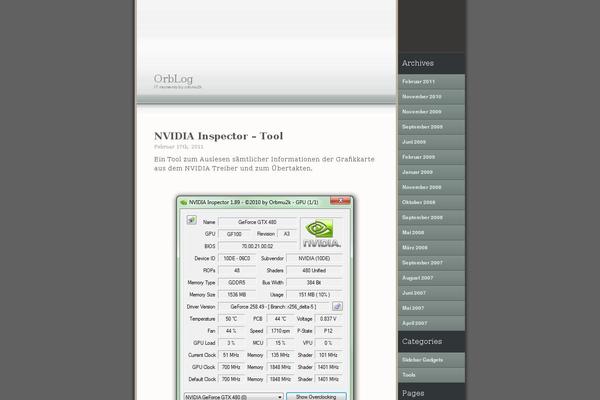Open the September 2009 archive

[431, 127]
